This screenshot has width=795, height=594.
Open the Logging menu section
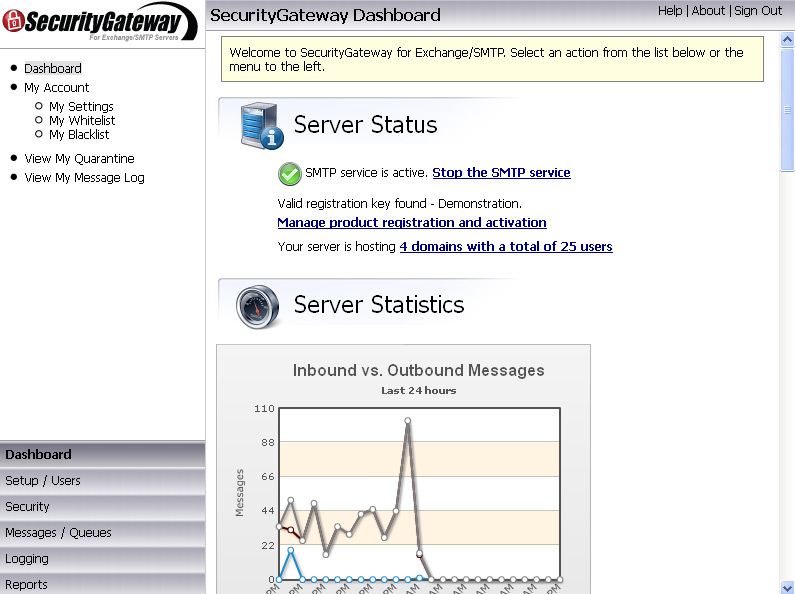point(102,559)
